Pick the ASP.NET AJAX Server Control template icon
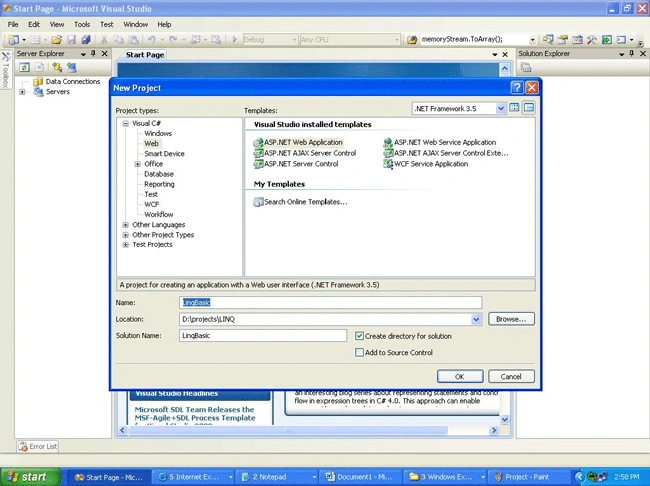The height and width of the screenshot is (486, 650). pyautogui.click(x=258, y=153)
